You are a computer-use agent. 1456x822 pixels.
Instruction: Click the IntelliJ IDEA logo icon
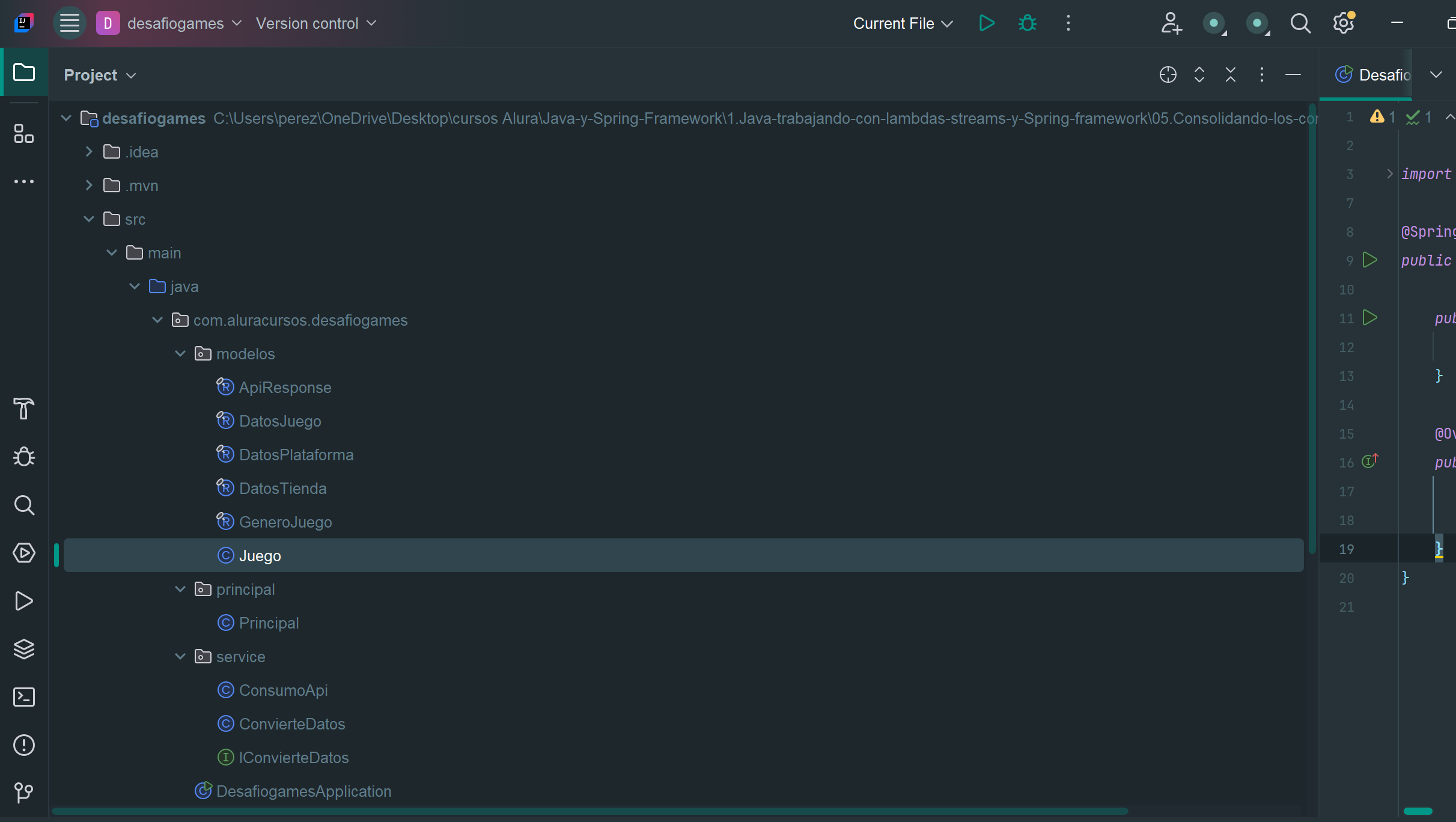pos(24,23)
